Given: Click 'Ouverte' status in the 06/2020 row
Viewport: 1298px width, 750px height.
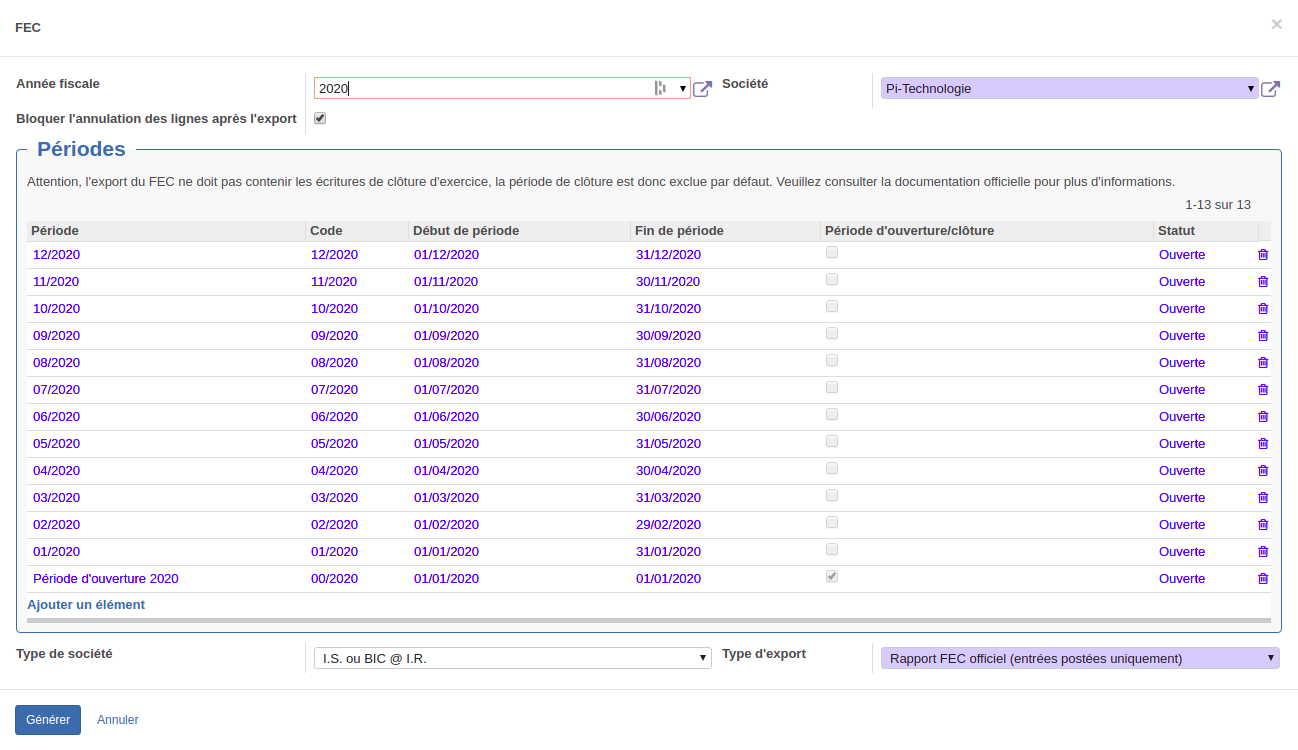Looking at the screenshot, I should 1182,417.
